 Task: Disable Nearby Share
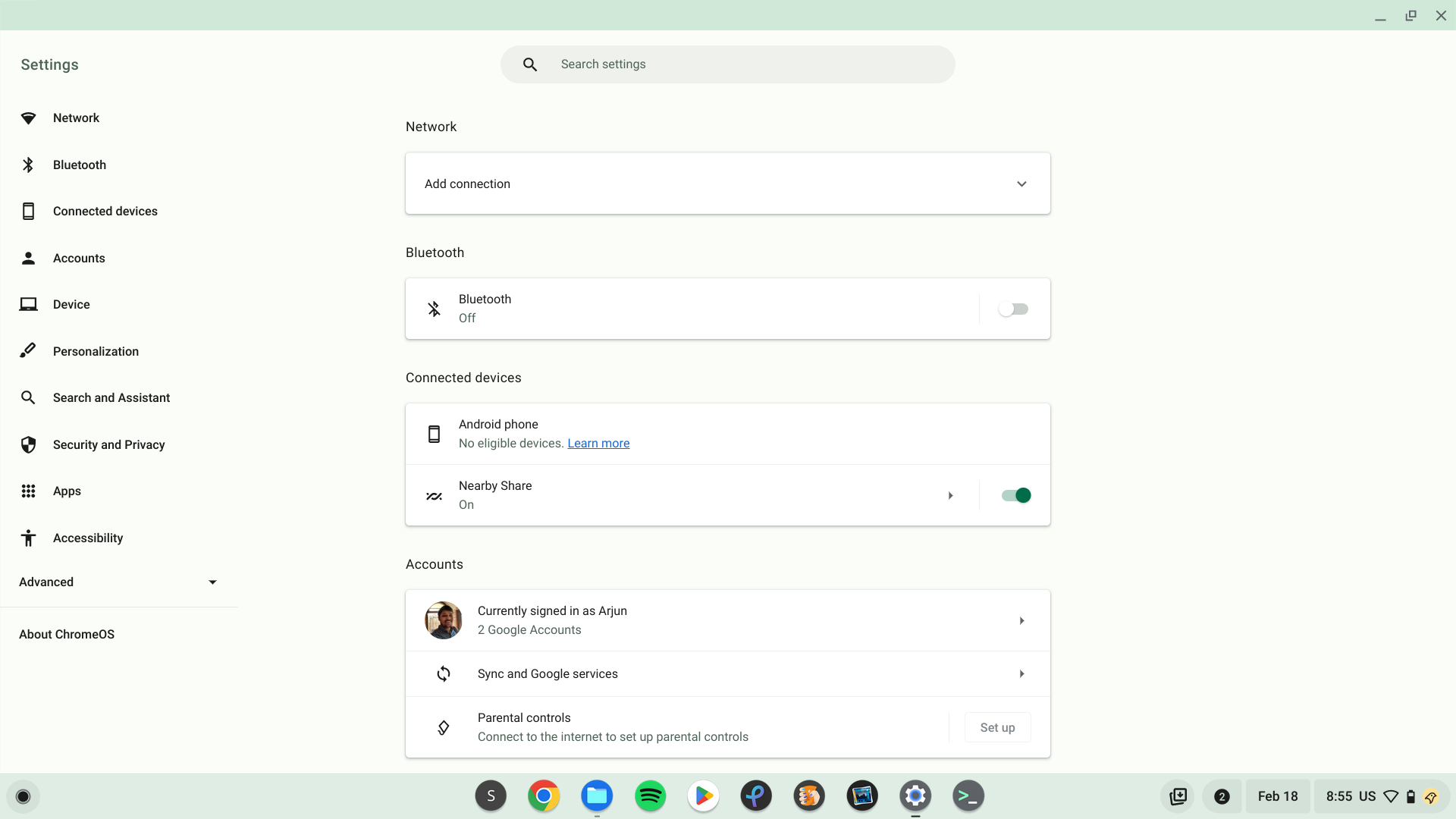pyautogui.click(x=1015, y=495)
